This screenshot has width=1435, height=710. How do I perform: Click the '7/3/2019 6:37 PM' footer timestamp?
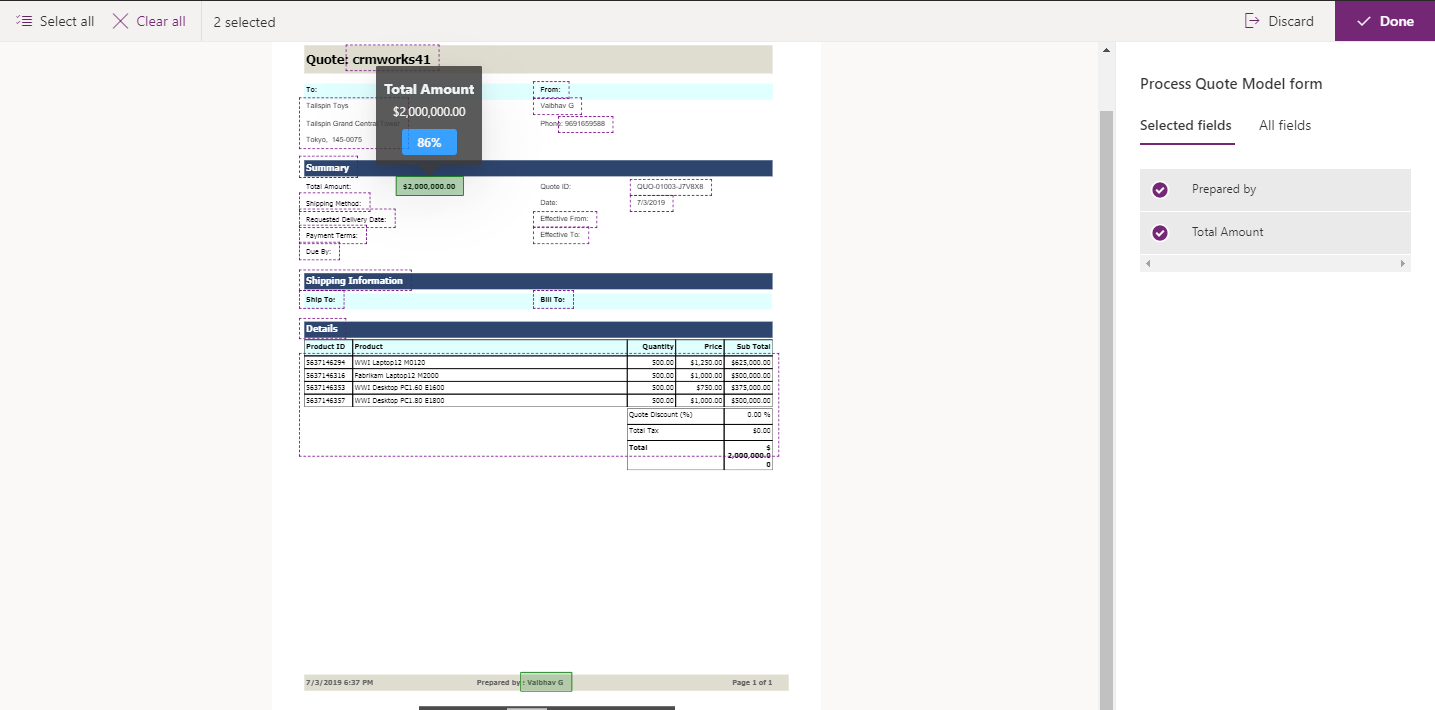(339, 683)
